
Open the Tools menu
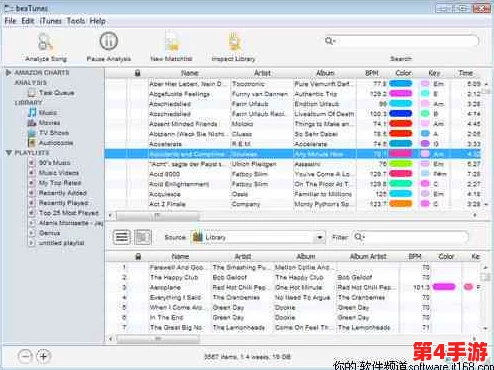[x=76, y=21]
